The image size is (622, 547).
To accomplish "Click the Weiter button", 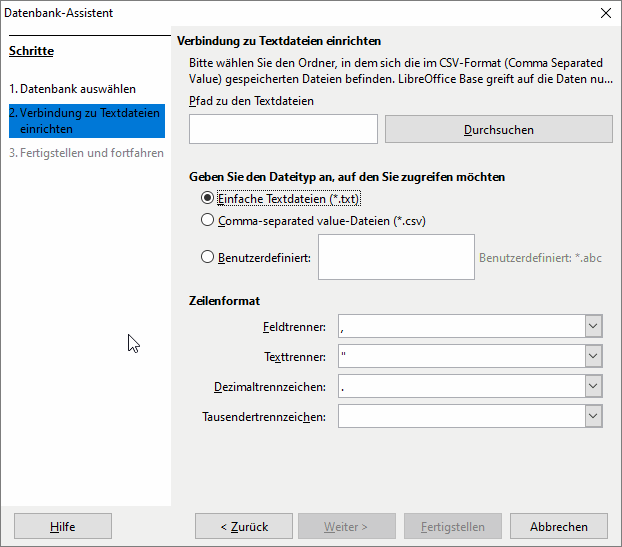I will click(347, 526).
